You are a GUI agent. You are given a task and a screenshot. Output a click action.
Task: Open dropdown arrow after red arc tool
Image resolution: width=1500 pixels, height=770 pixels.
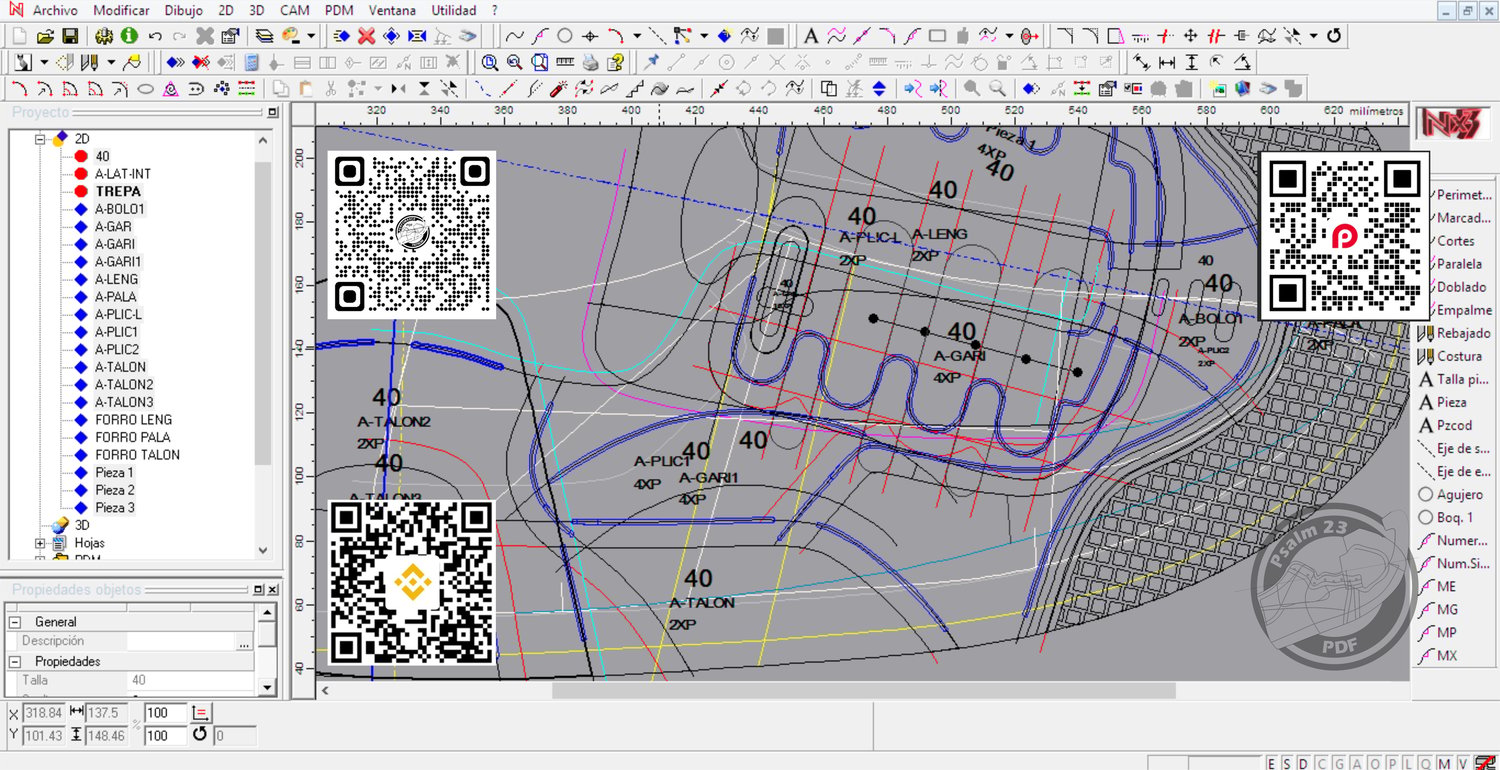pyautogui.click(x=635, y=36)
